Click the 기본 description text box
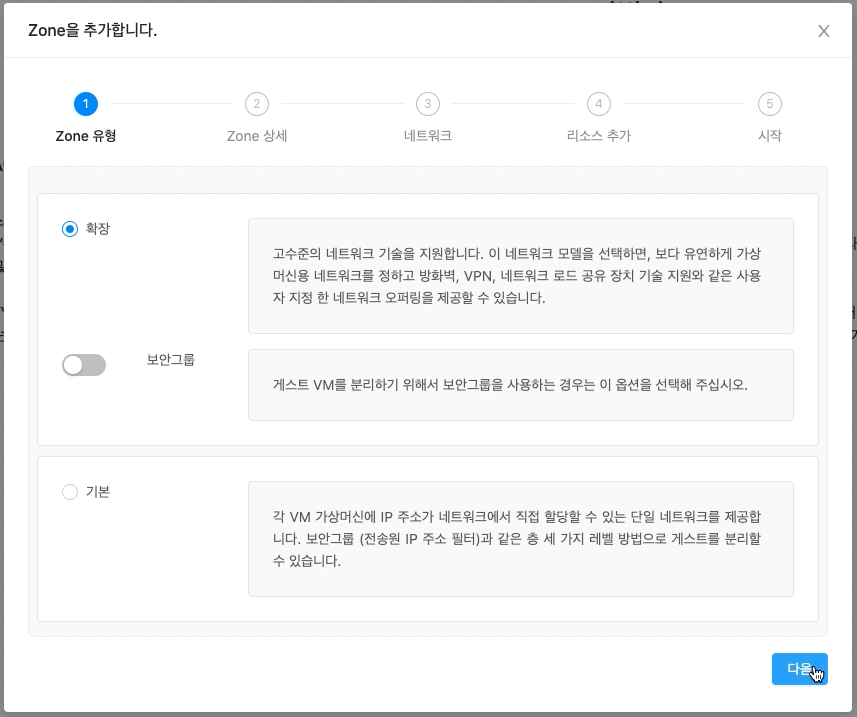857x717 pixels. click(520, 538)
